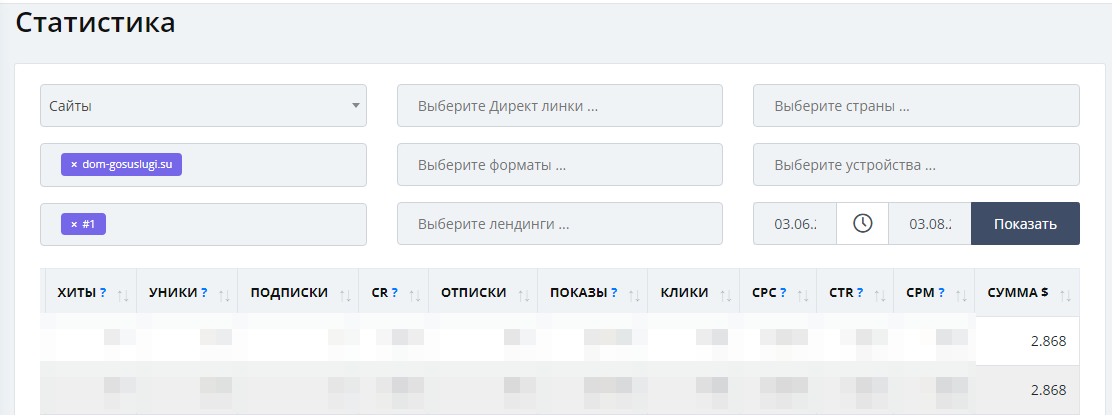Click help icon next to CTR
The image size is (1112, 415).
pyautogui.click(x=860, y=293)
